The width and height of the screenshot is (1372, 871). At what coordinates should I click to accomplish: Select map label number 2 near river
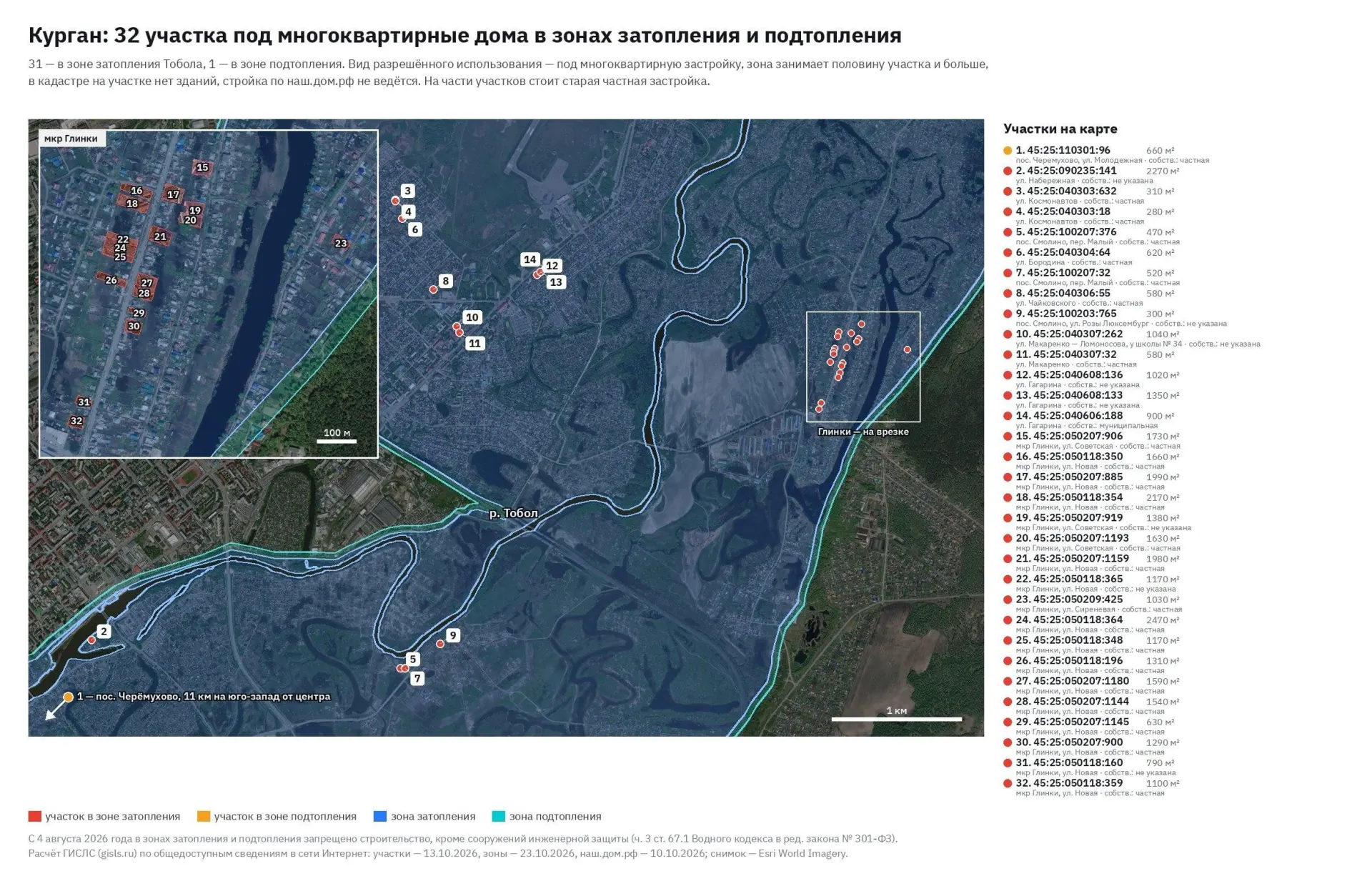click(x=104, y=631)
